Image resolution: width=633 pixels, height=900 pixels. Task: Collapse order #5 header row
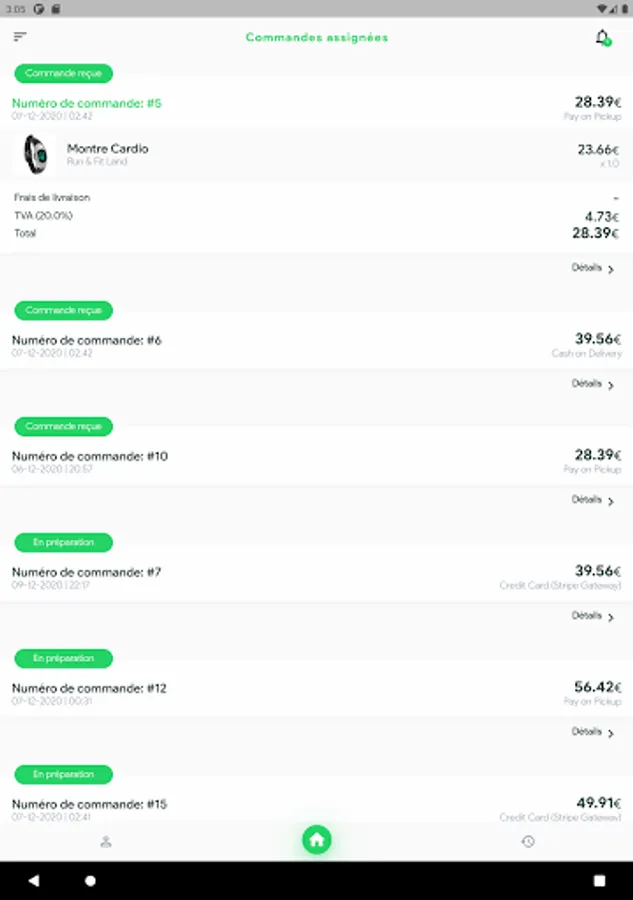tap(316, 108)
